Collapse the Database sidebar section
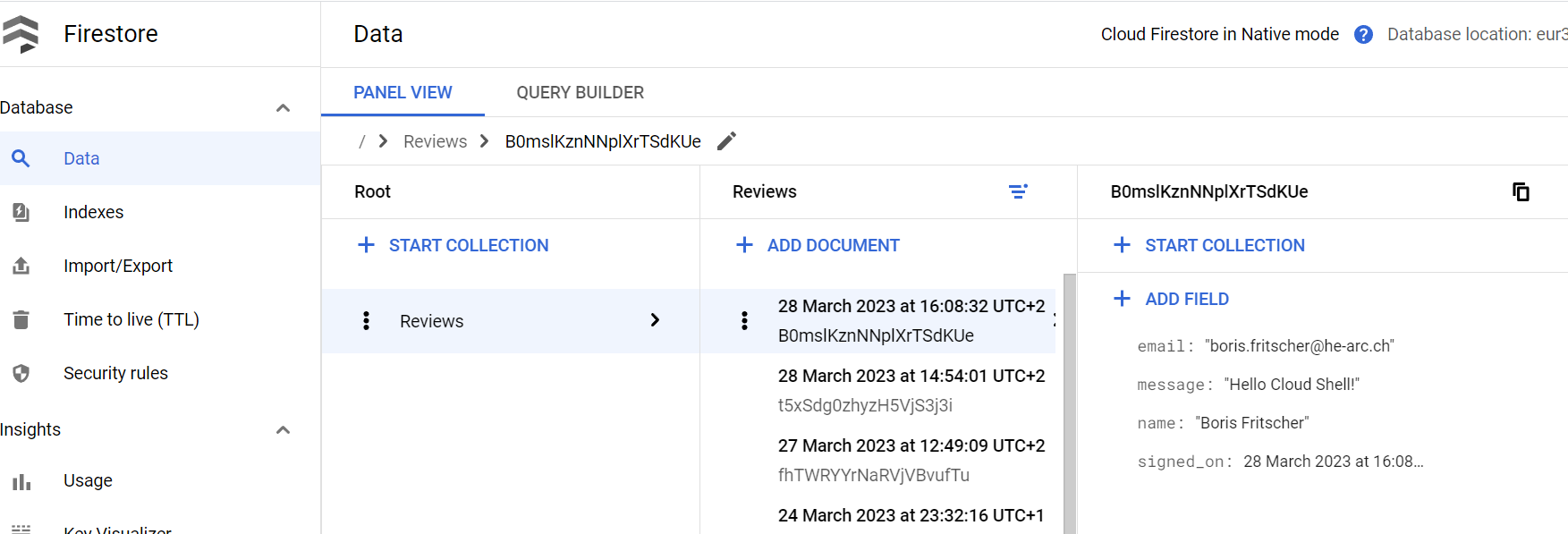This screenshot has height=534, width=1568. point(283,107)
